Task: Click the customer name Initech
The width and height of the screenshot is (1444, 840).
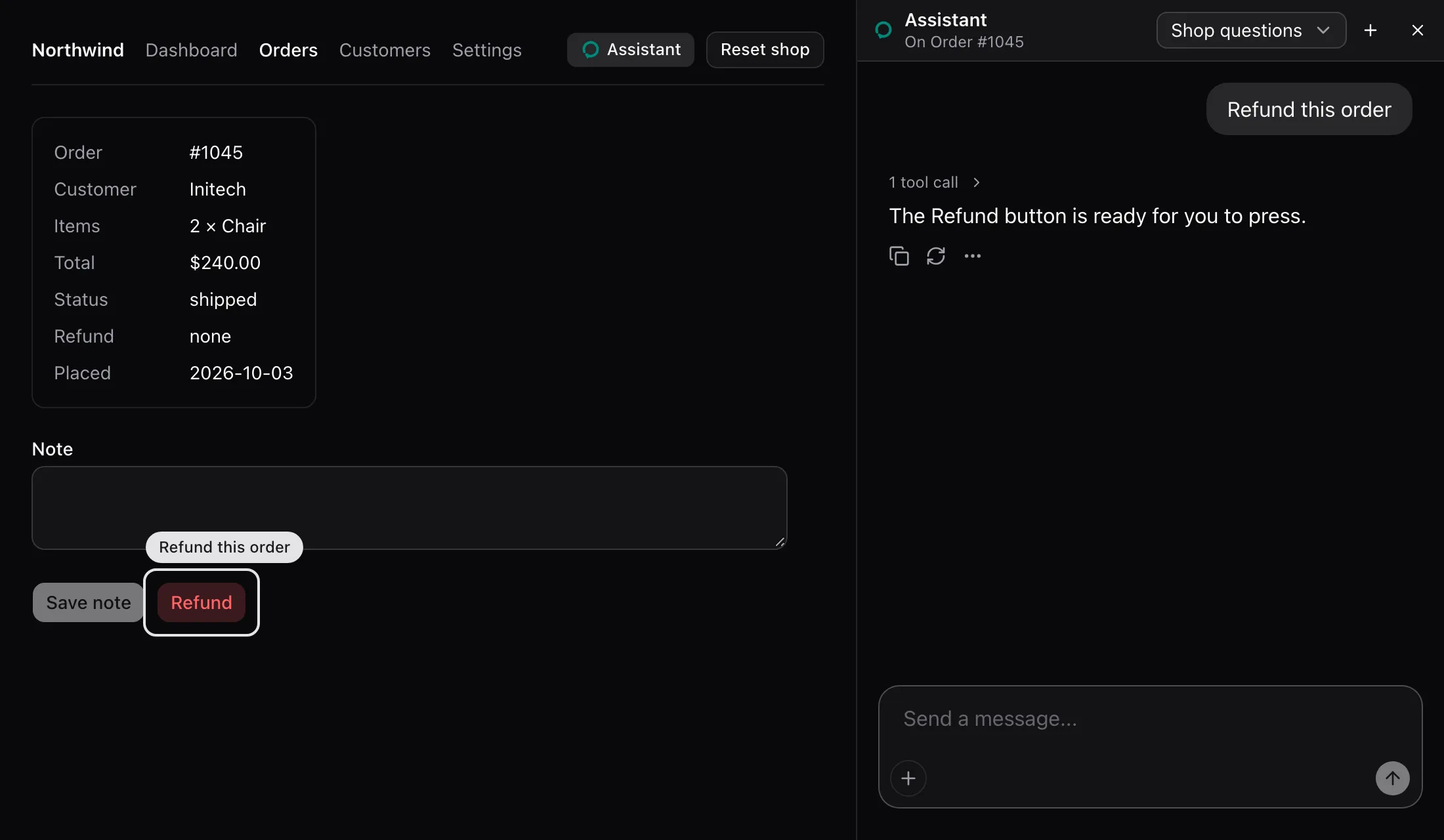Action: click(x=217, y=189)
